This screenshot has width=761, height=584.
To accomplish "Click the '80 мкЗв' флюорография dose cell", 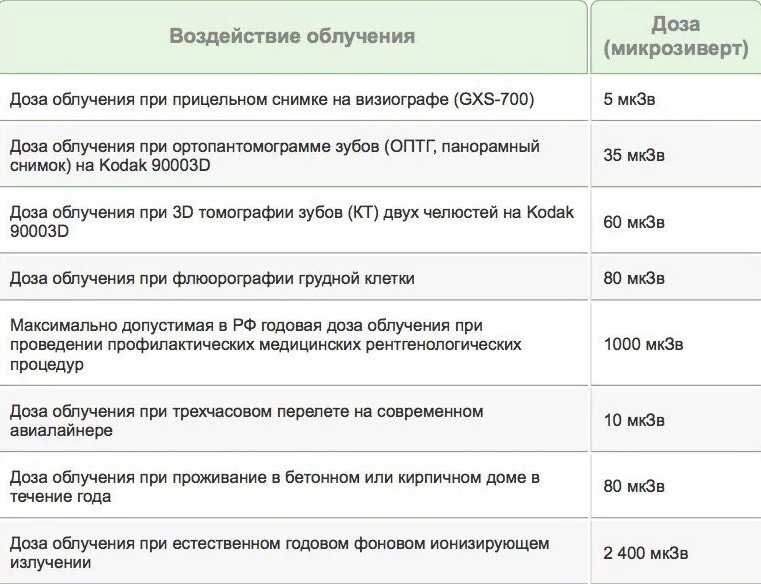I will click(x=676, y=278).
